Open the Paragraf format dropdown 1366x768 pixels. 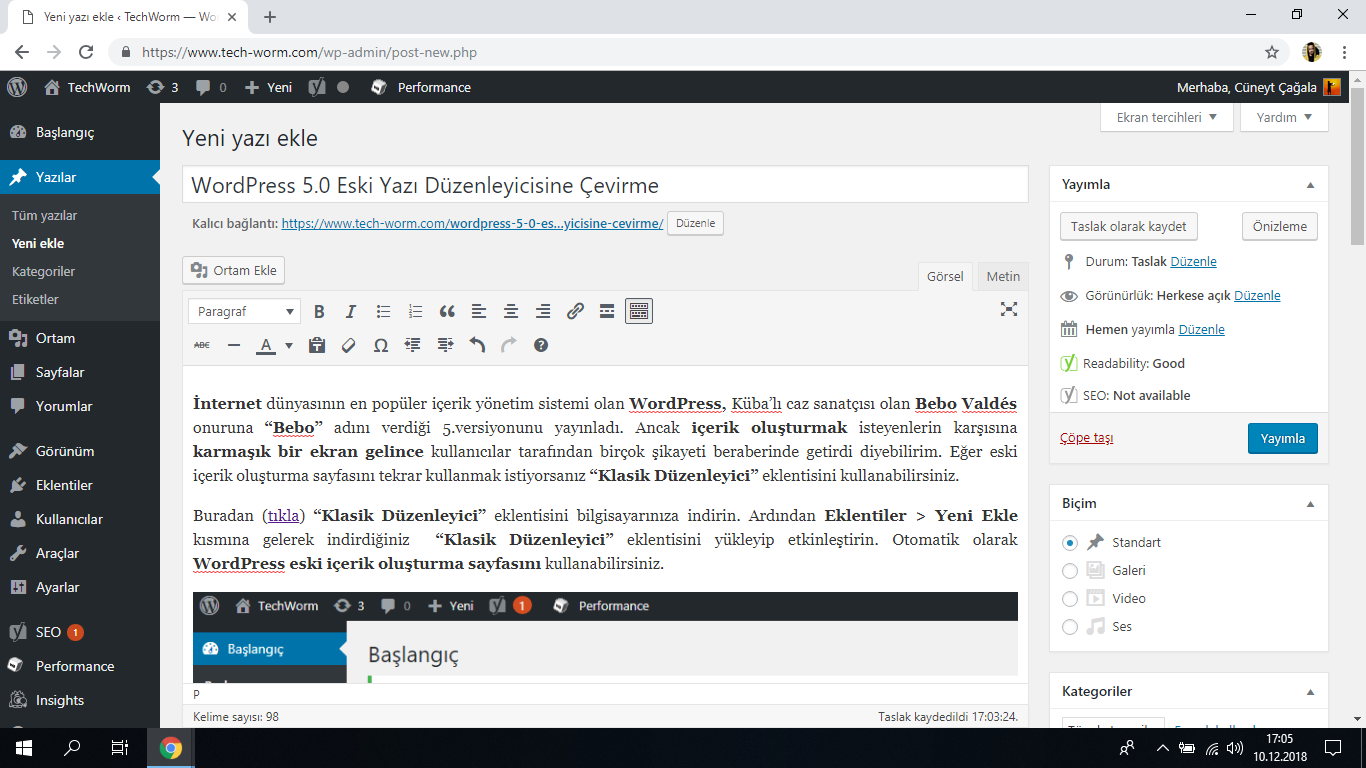tap(244, 311)
